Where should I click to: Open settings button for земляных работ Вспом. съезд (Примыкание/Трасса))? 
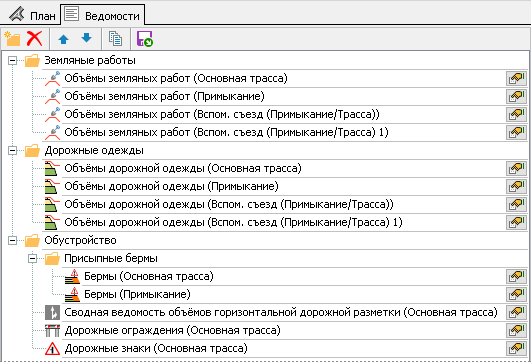point(516,114)
